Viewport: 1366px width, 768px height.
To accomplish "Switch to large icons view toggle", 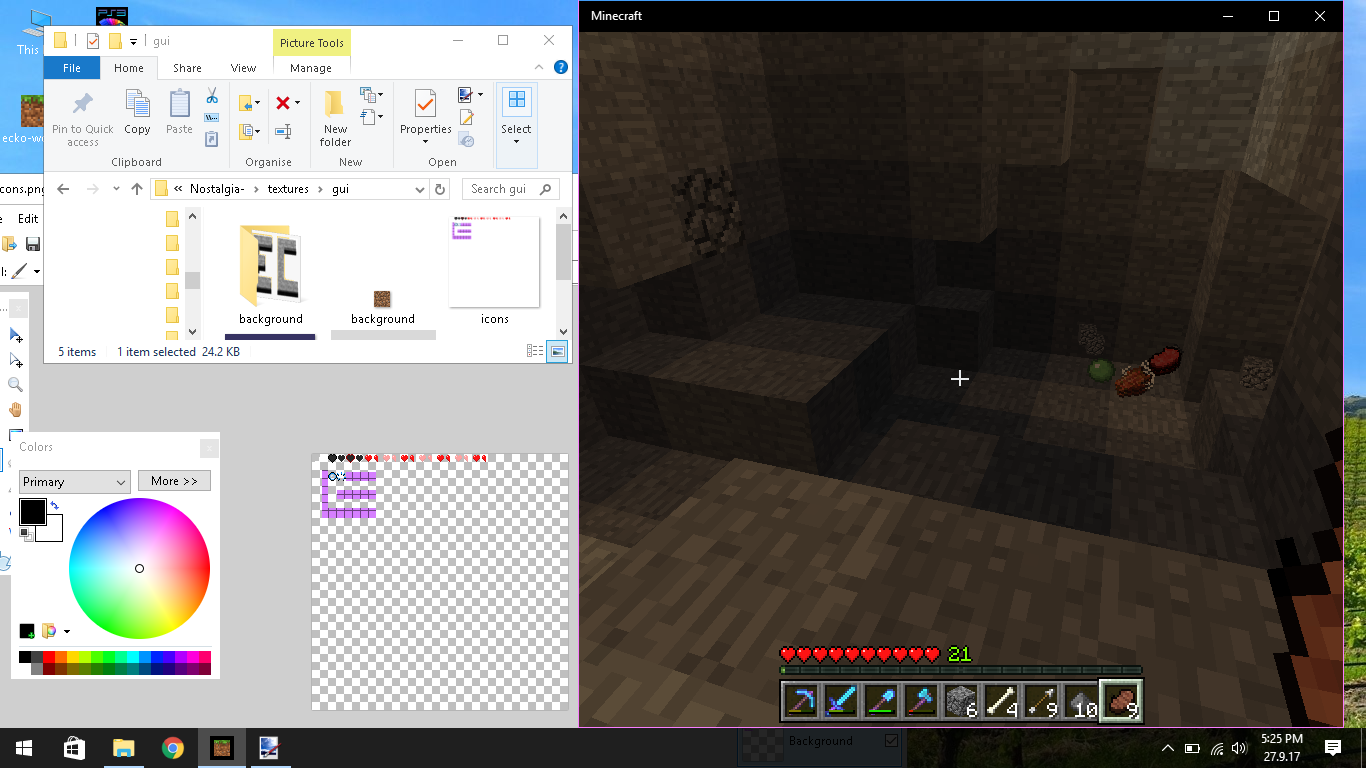I will pos(557,351).
